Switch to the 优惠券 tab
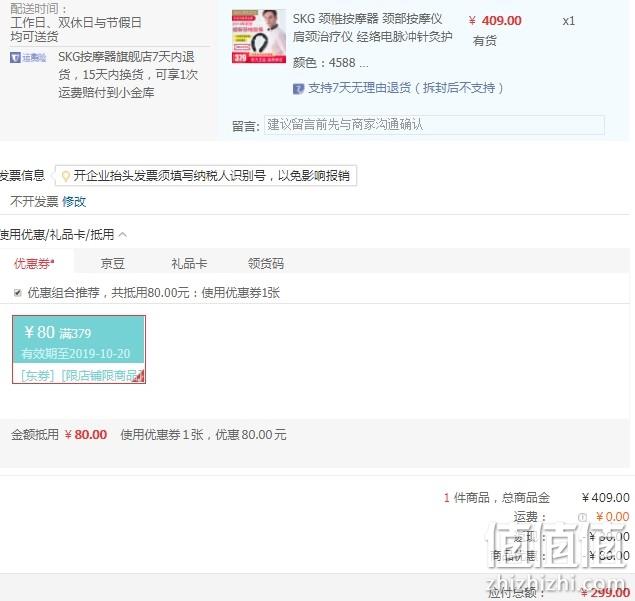The height and width of the screenshot is (601, 635). coord(34,264)
